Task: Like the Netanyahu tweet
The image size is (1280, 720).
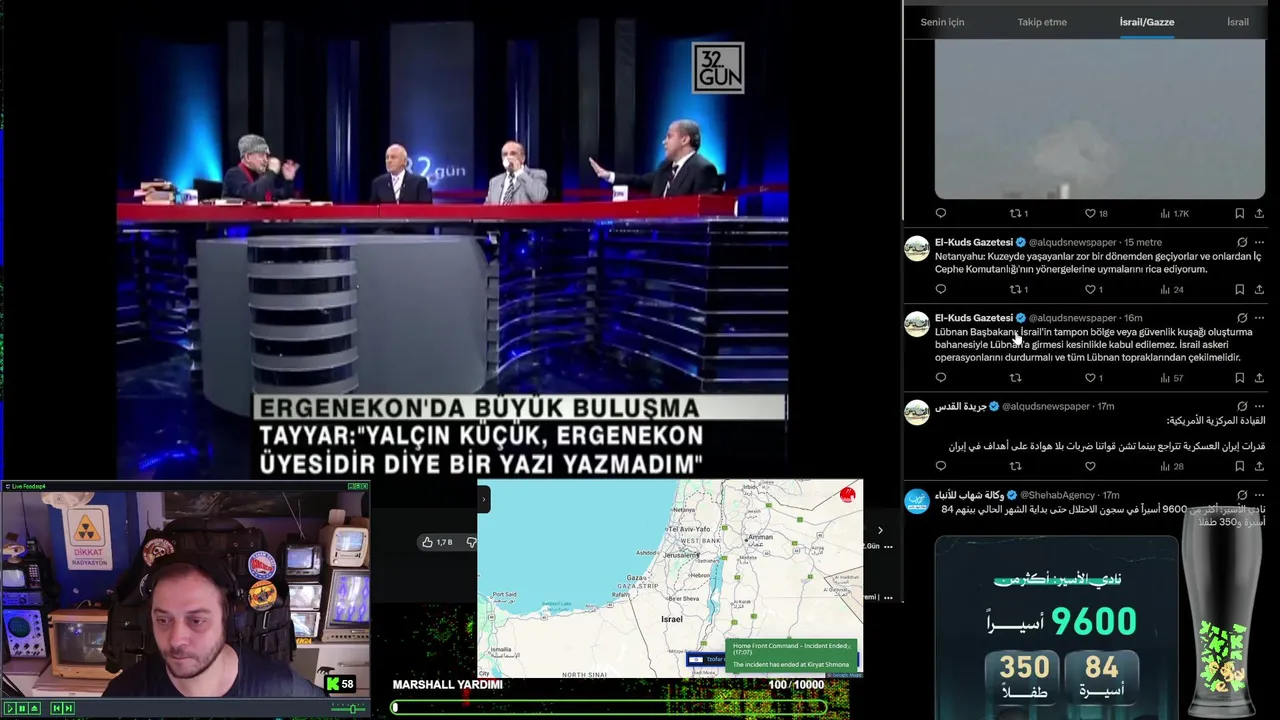Action: [1094, 290]
